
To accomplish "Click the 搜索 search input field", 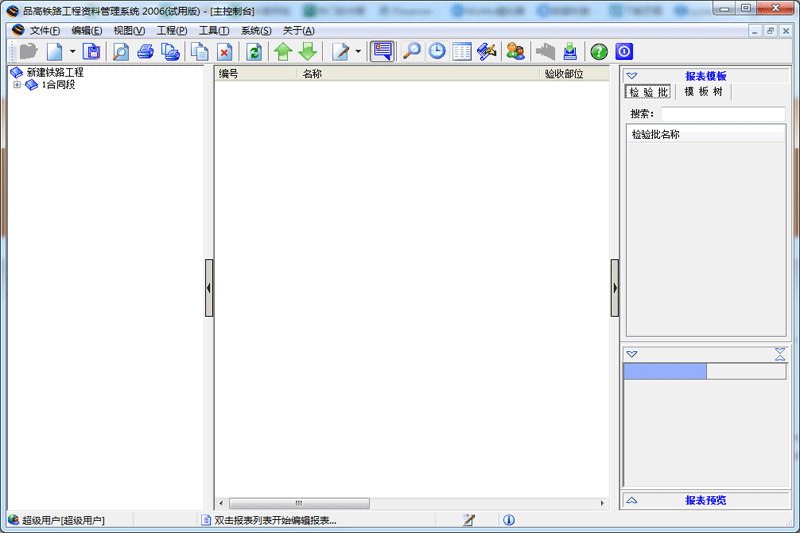I will (x=722, y=114).
